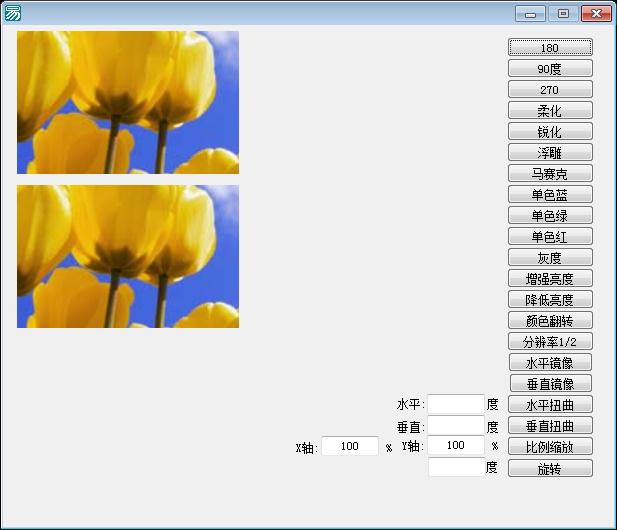
Task: Apply the 浮雕 emboss effect
Action: (550, 152)
